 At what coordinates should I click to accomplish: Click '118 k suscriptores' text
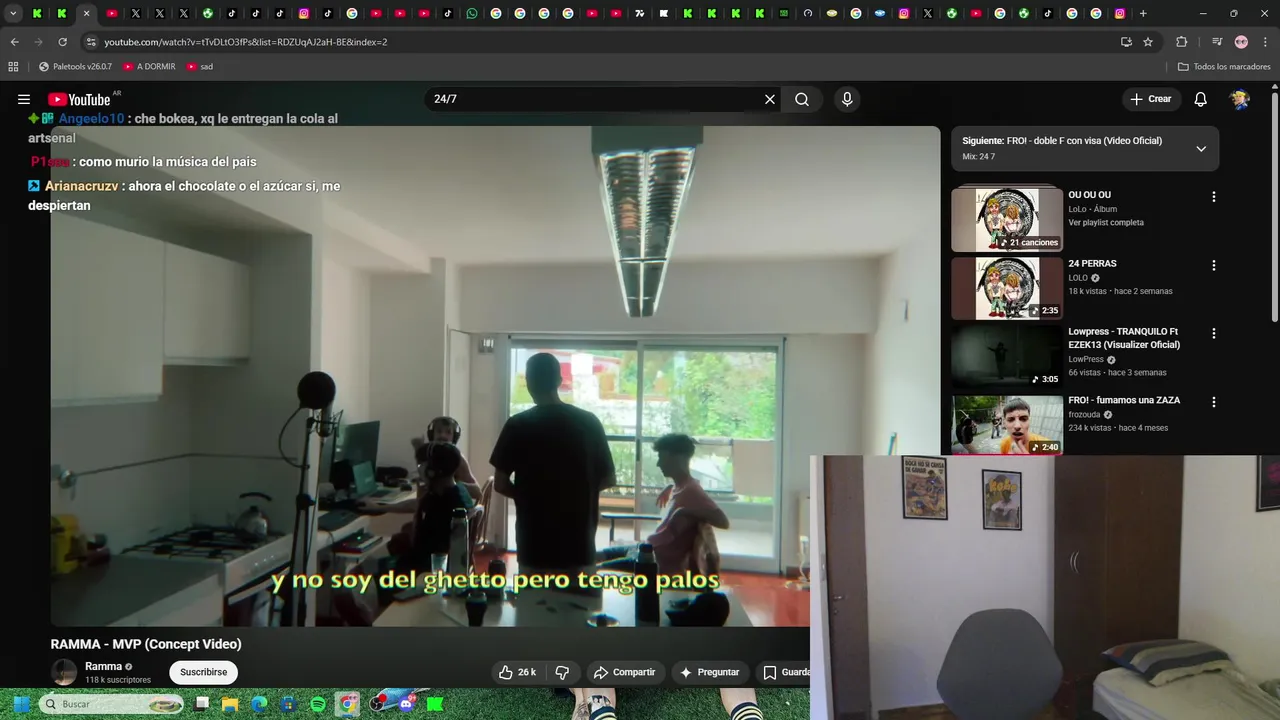point(118,680)
